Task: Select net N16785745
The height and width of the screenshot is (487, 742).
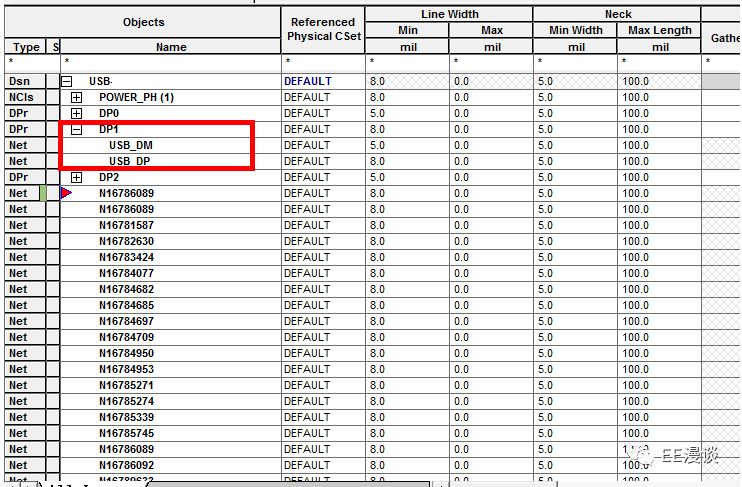Action: 126,434
